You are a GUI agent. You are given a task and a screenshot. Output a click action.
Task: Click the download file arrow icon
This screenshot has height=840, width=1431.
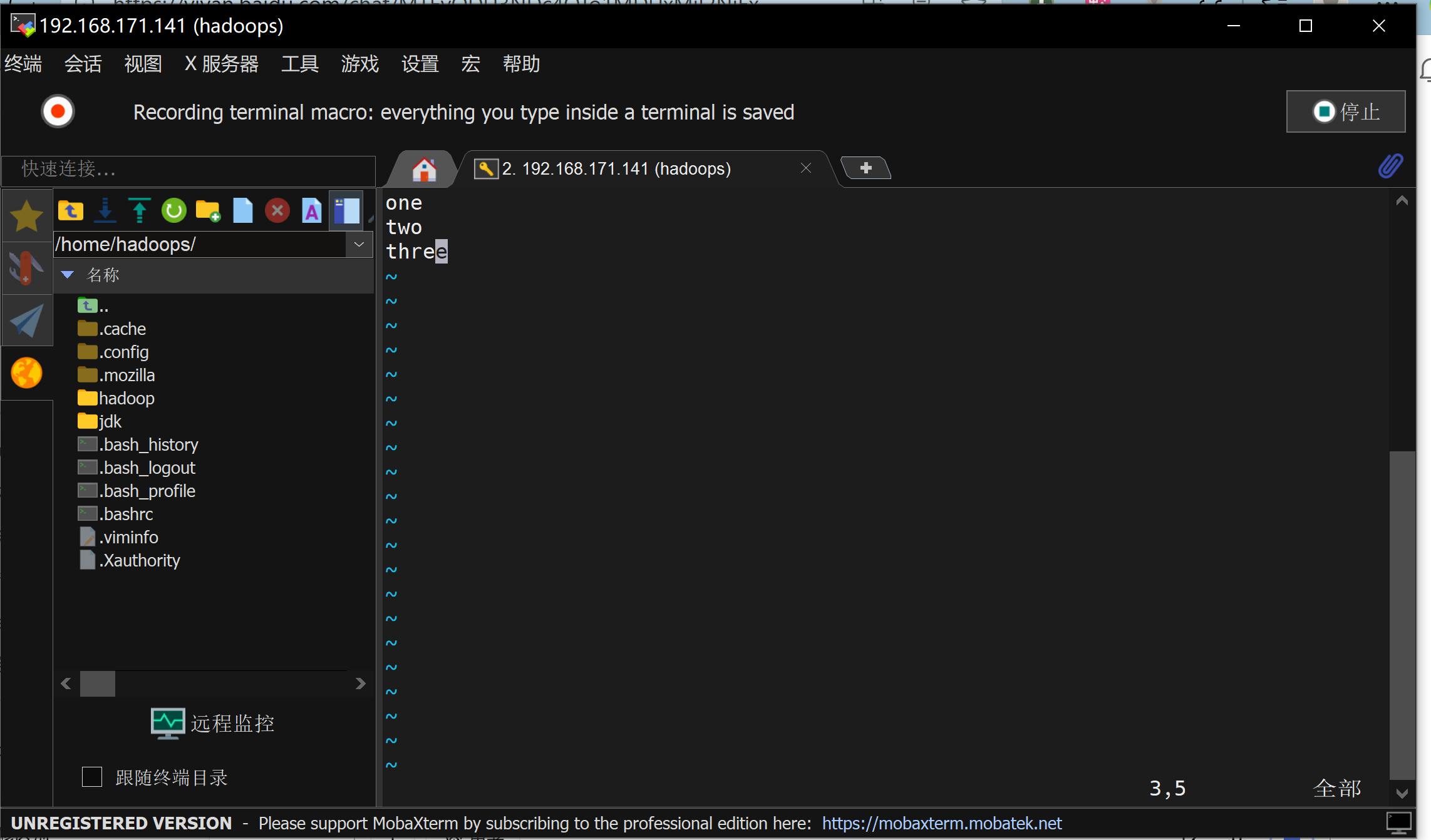(x=105, y=210)
